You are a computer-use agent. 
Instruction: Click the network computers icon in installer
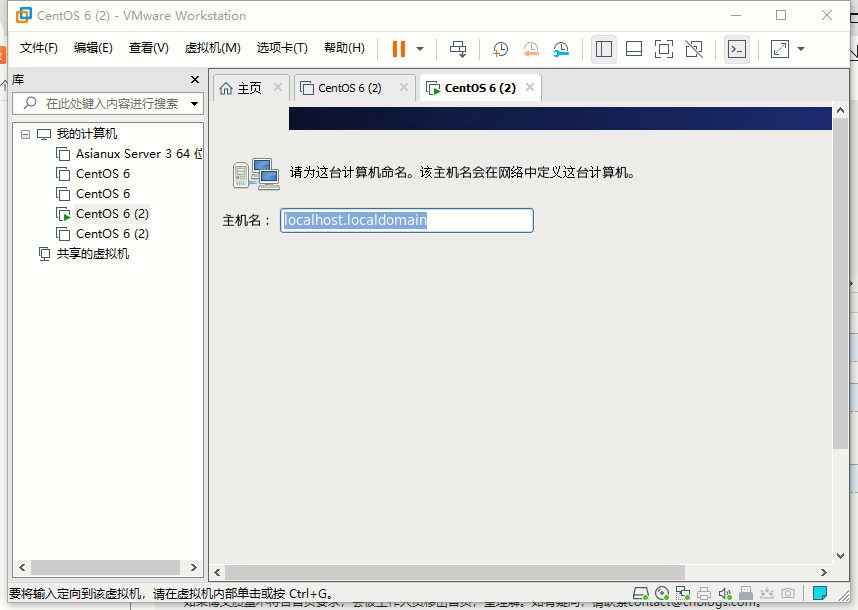[x=256, y=174]
